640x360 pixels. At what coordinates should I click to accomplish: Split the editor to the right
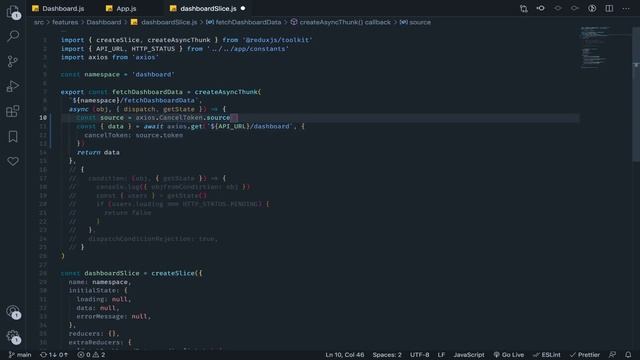pyautogui.click(x=609, y=8)
